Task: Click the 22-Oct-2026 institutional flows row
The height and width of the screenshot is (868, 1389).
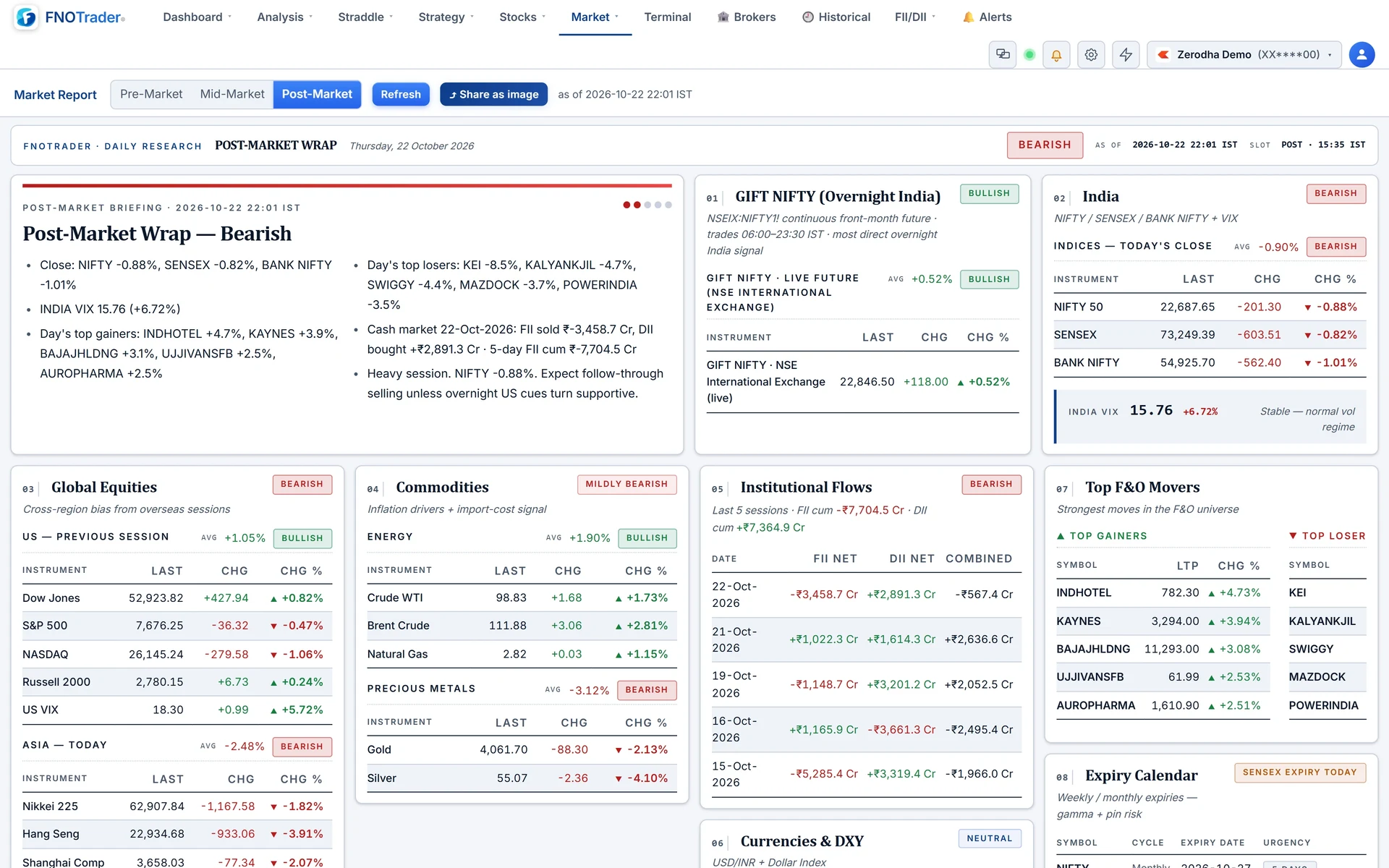Action: (866, 595)
